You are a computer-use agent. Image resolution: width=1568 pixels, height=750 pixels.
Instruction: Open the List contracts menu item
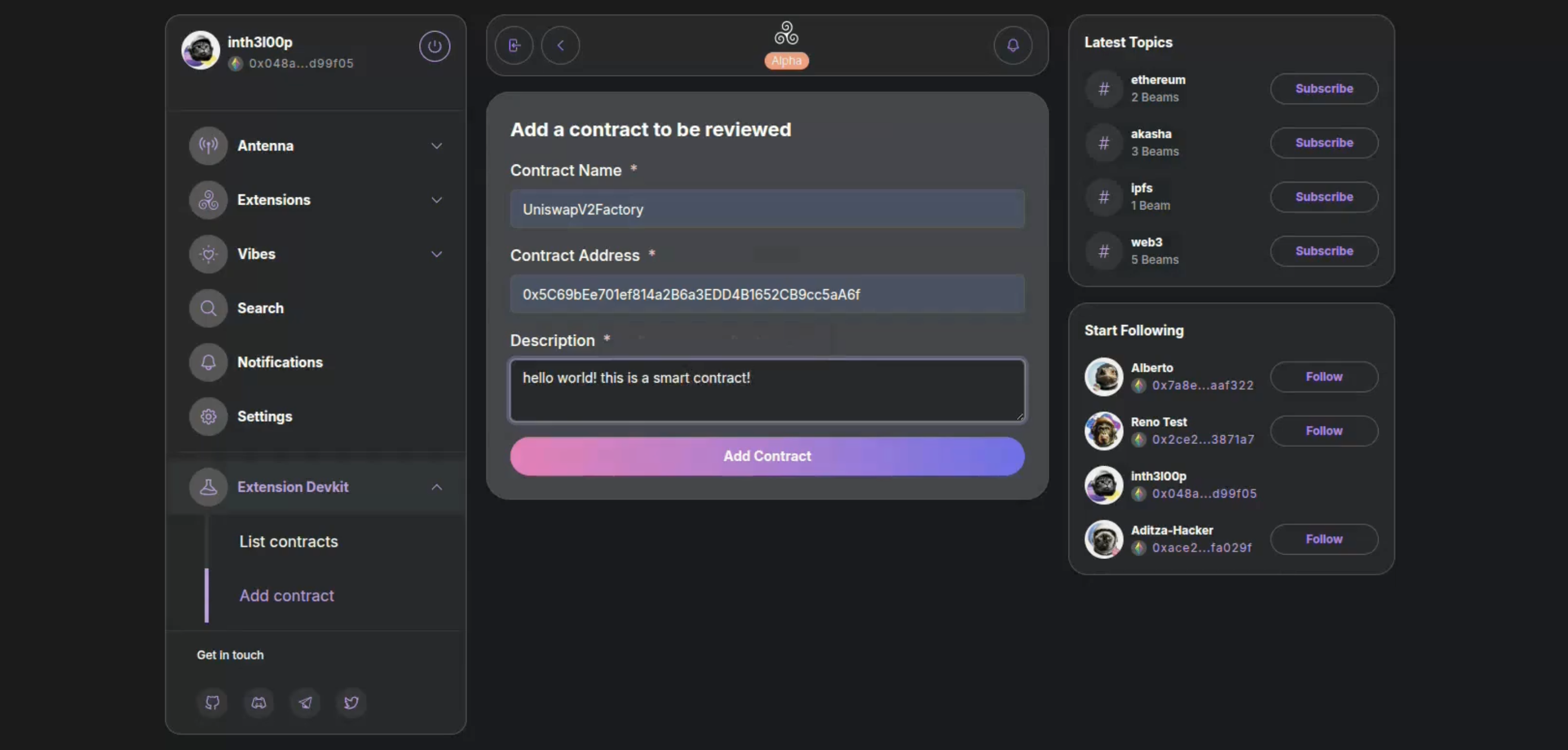288,542
